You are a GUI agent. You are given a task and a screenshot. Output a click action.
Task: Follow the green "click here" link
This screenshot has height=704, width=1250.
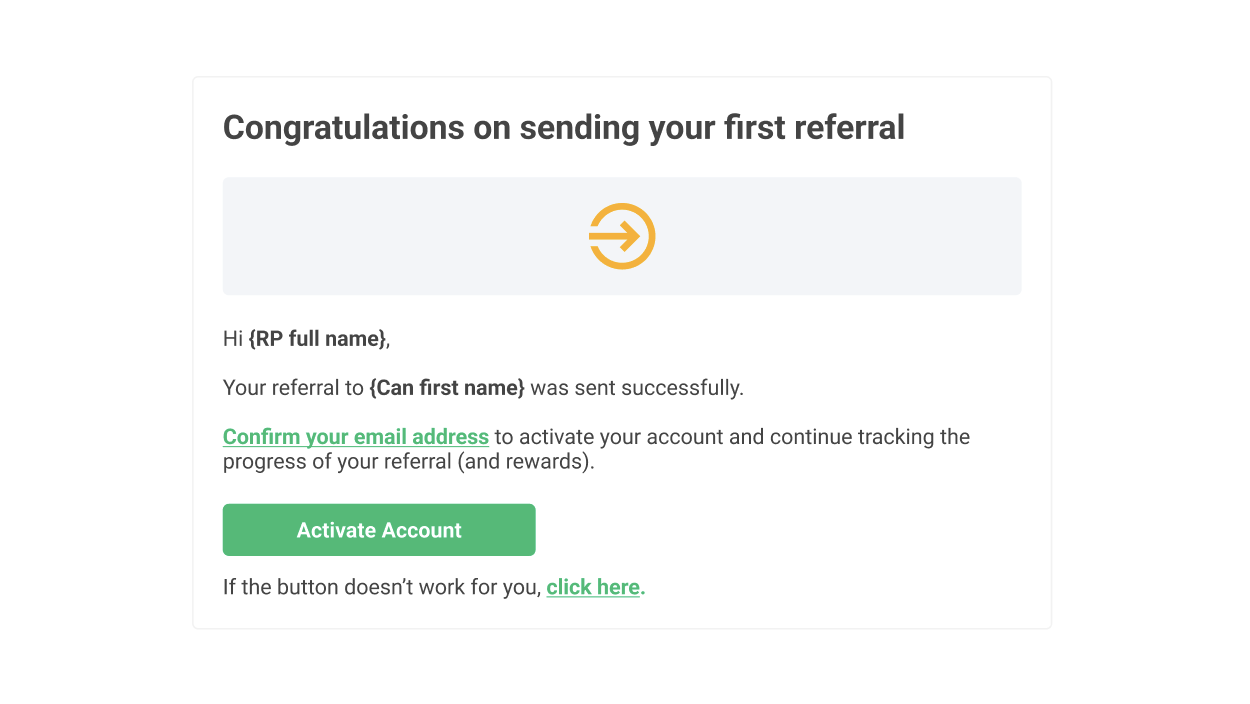pos(593,587)
